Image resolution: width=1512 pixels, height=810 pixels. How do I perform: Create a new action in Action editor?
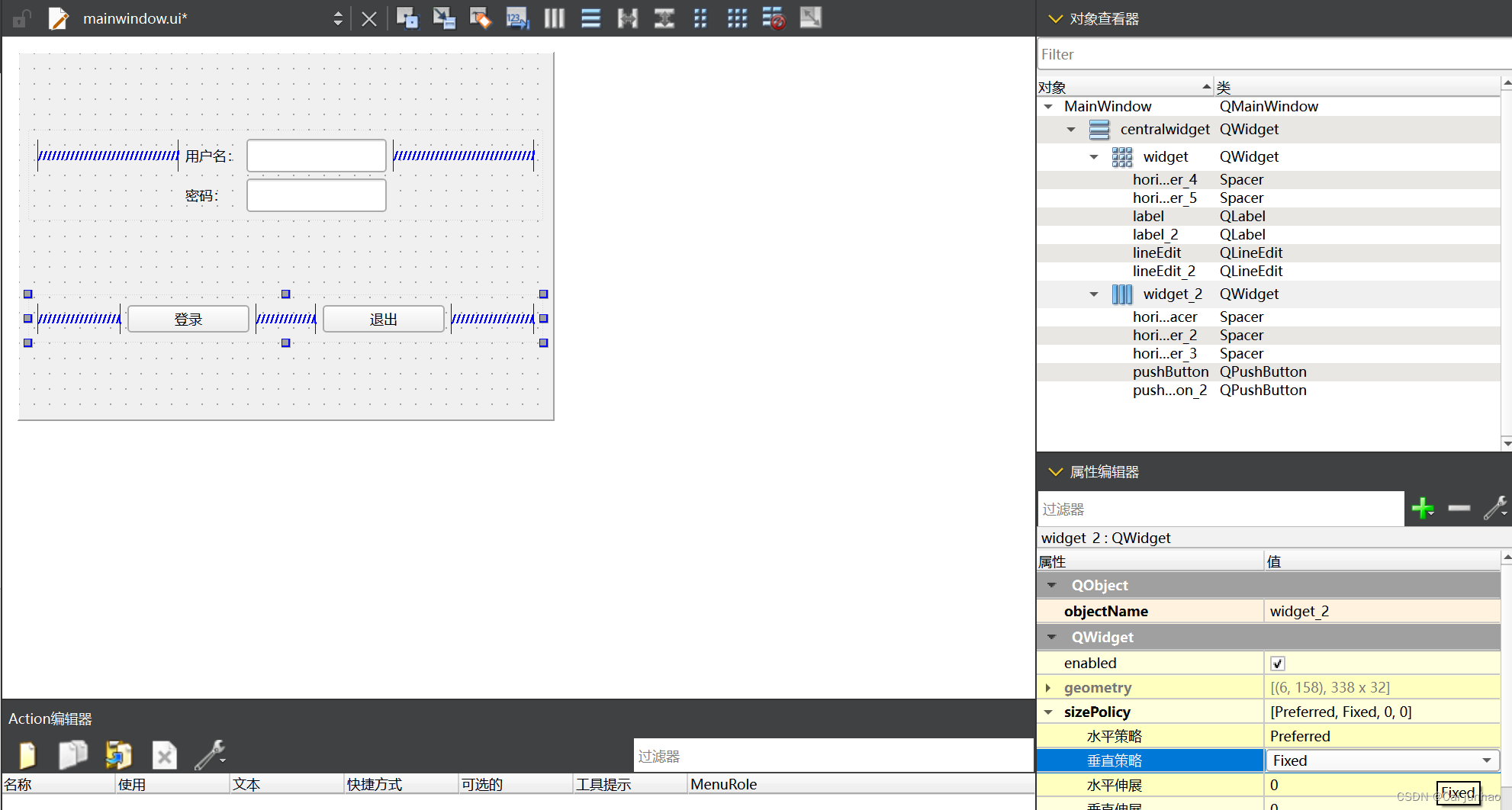click(27, 755)
